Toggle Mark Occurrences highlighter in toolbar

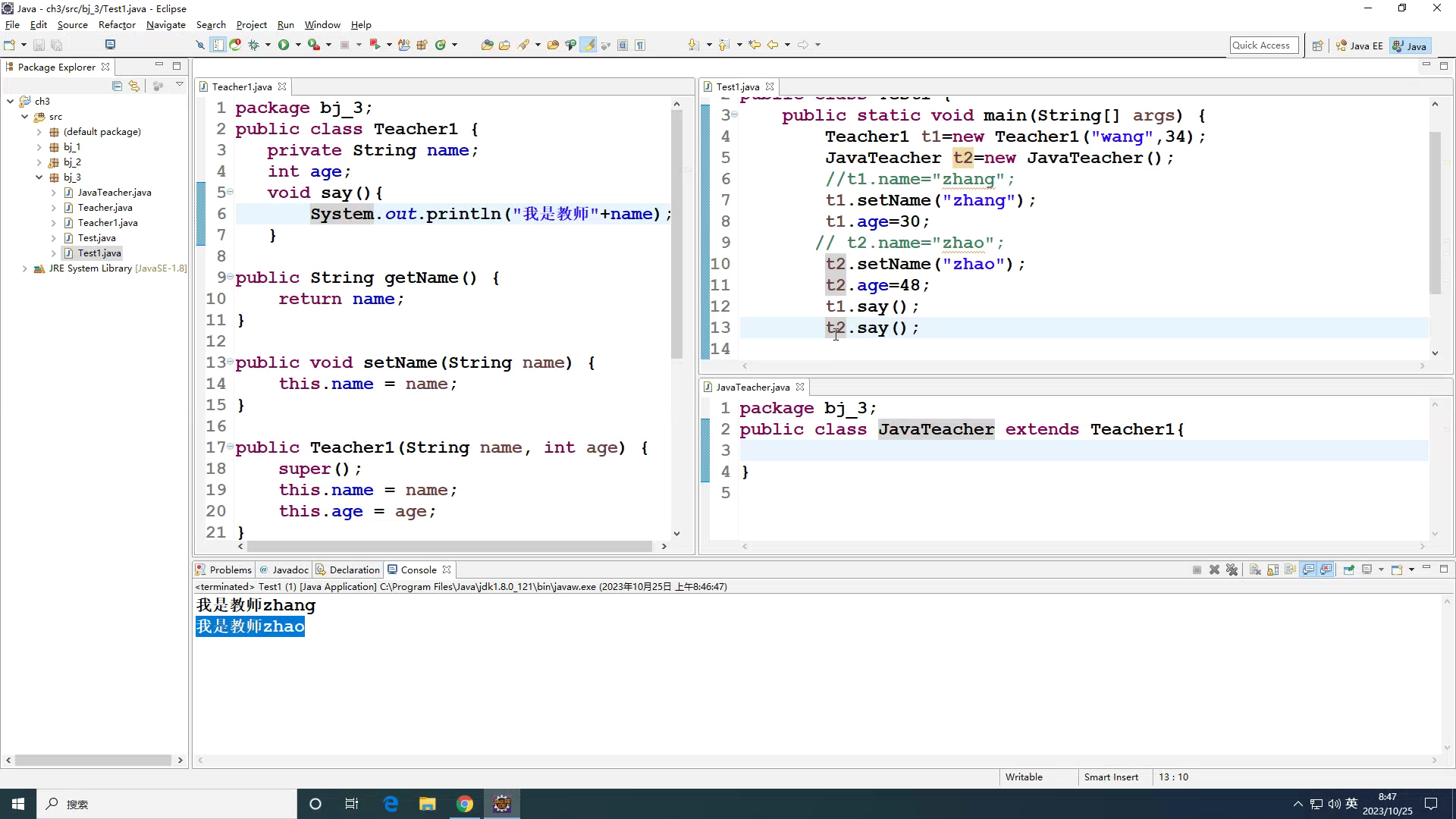click(588, 45)
